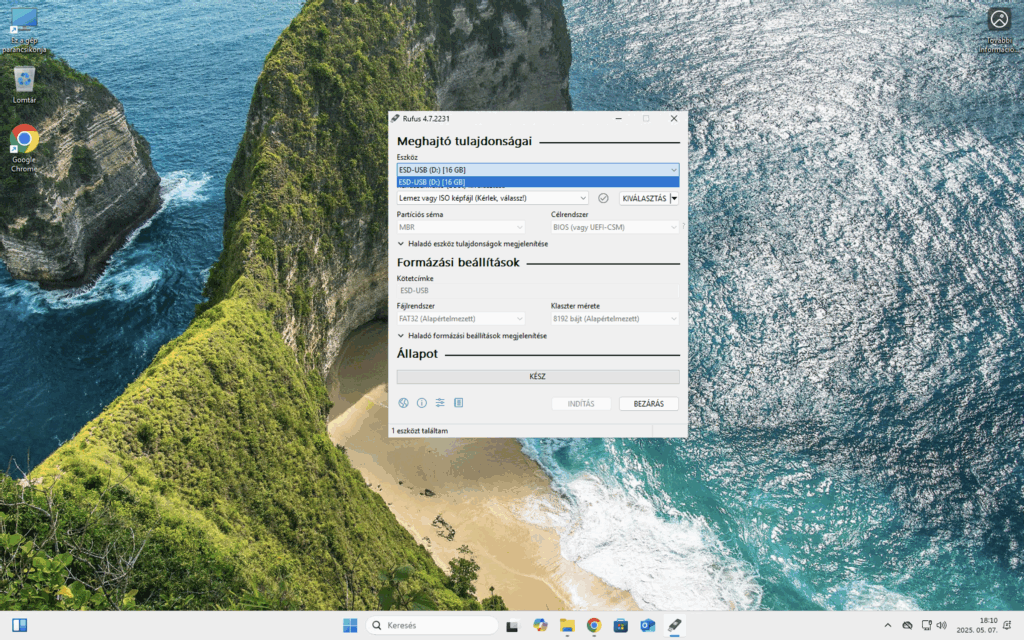Image resolution: width=1024 pixels, height=640 pixels.
Task: Click the További információ desktop icon
Action: click(999, 30)
